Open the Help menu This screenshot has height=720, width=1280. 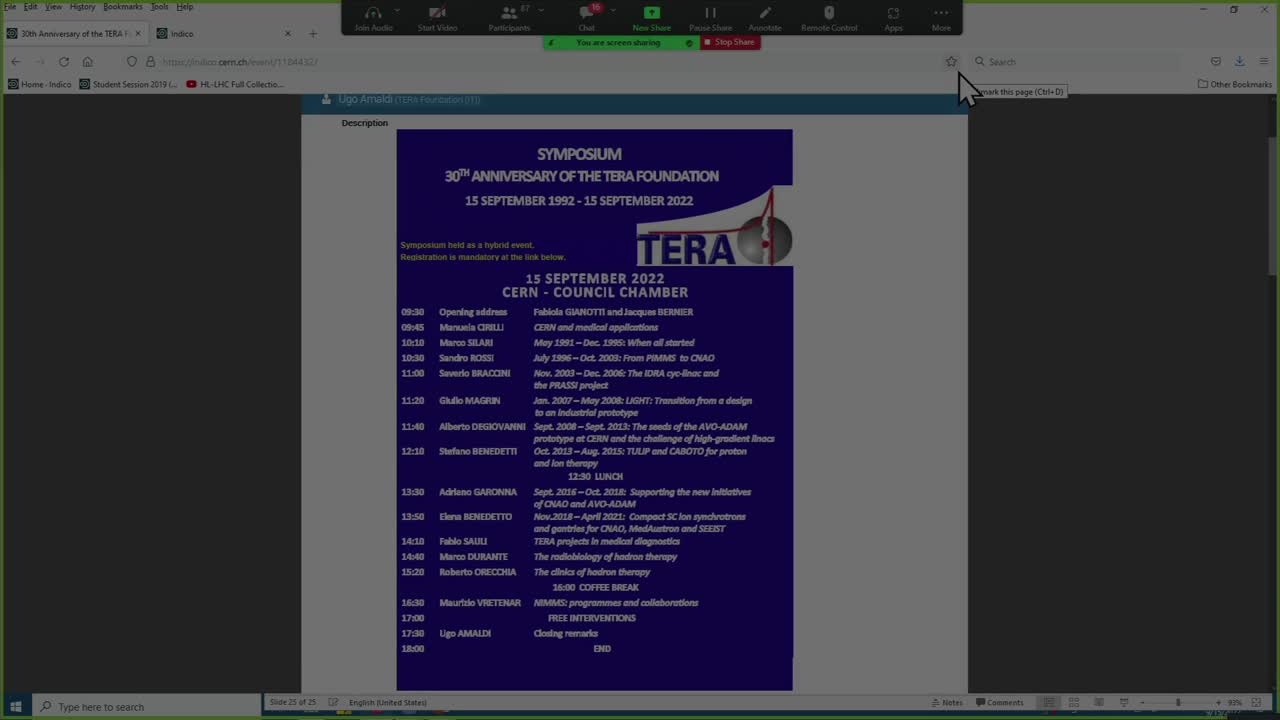185,7
